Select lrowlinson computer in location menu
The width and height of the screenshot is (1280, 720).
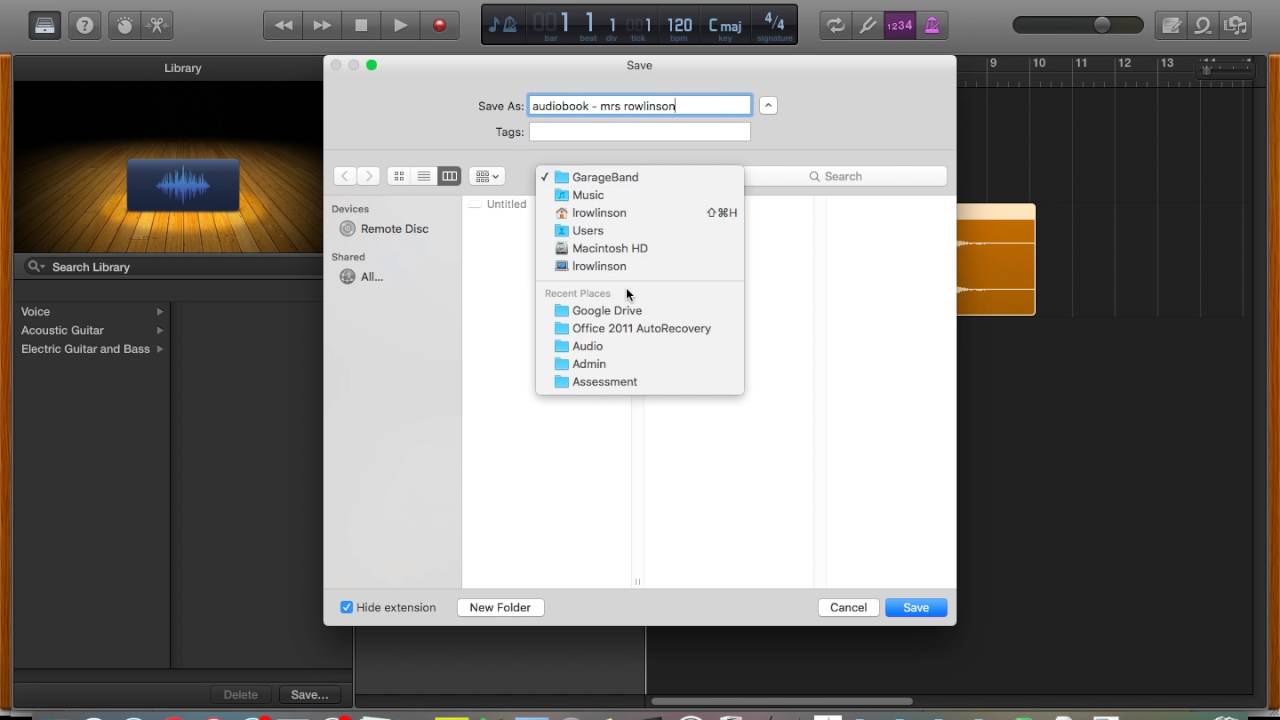pyautogui.click(x=640, y=266)
